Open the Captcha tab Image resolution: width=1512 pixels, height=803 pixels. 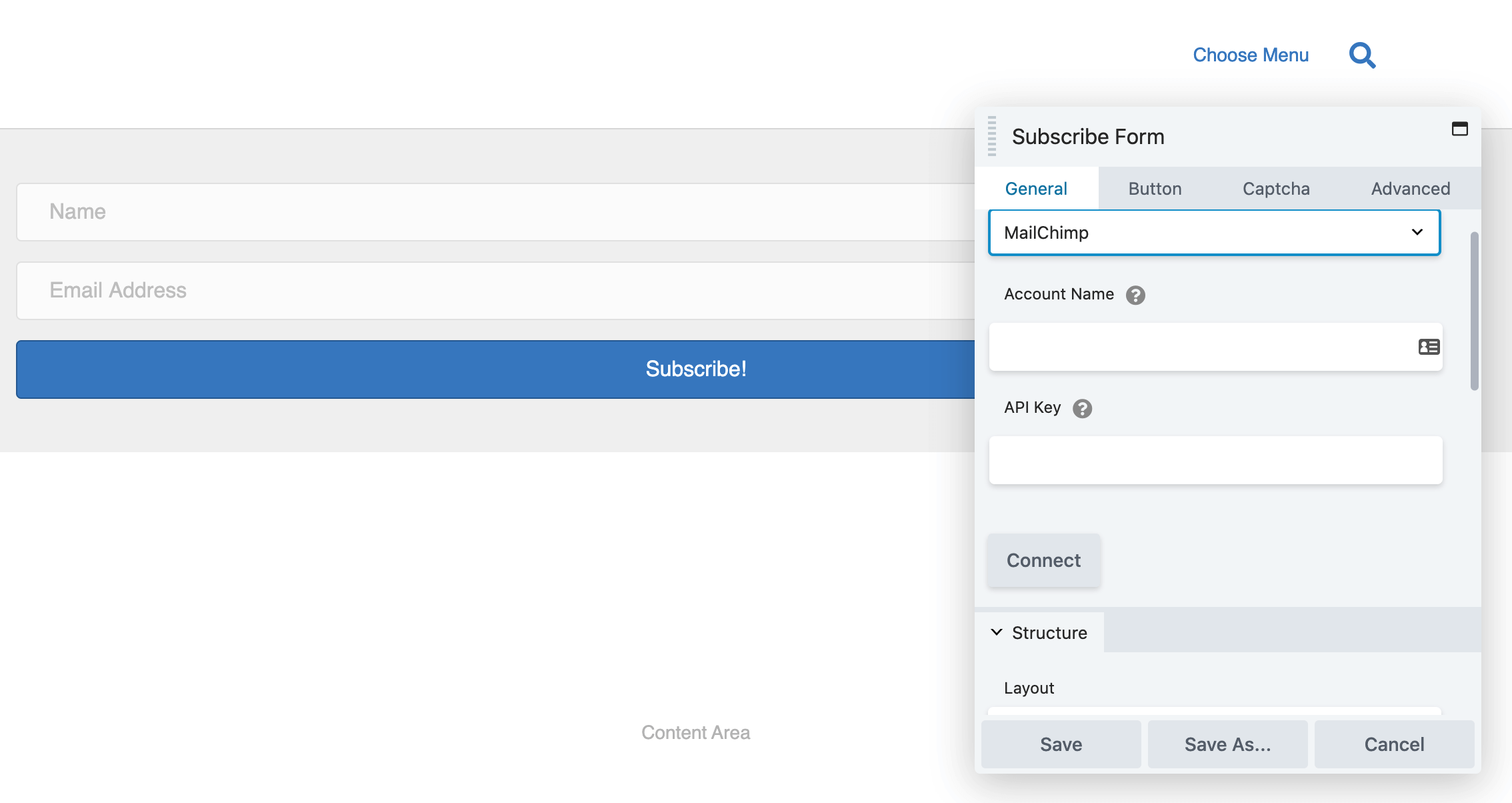(1275, 188)
